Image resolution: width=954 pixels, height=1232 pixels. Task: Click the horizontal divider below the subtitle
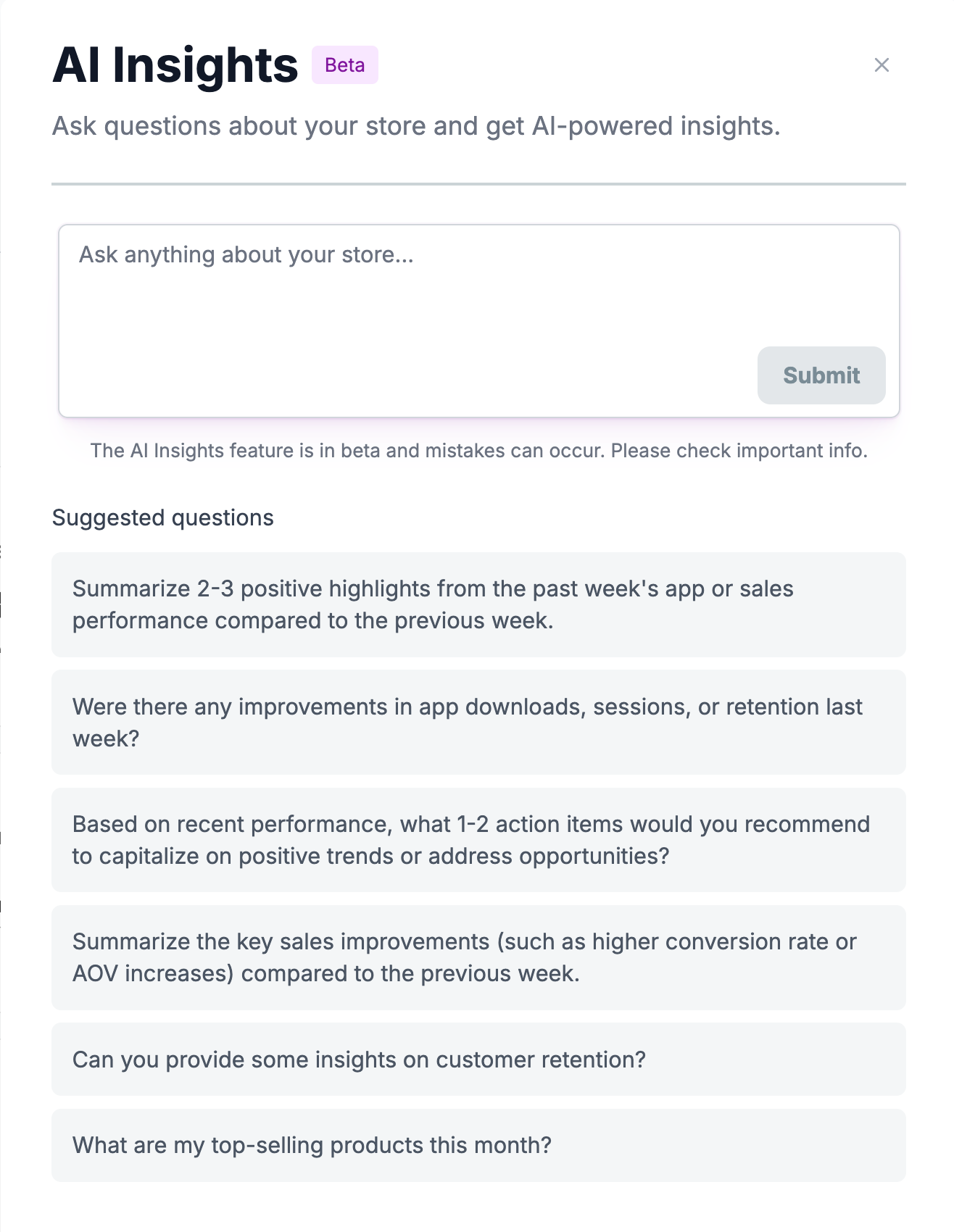(478, 184)
